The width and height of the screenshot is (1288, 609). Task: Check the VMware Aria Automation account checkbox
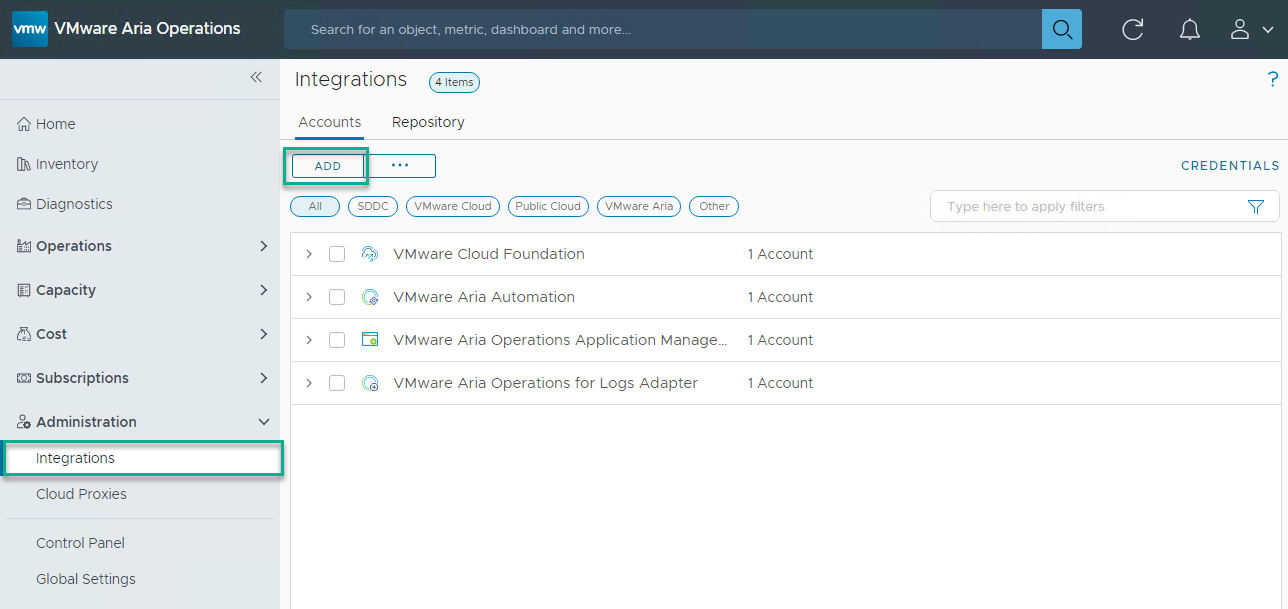337,296
